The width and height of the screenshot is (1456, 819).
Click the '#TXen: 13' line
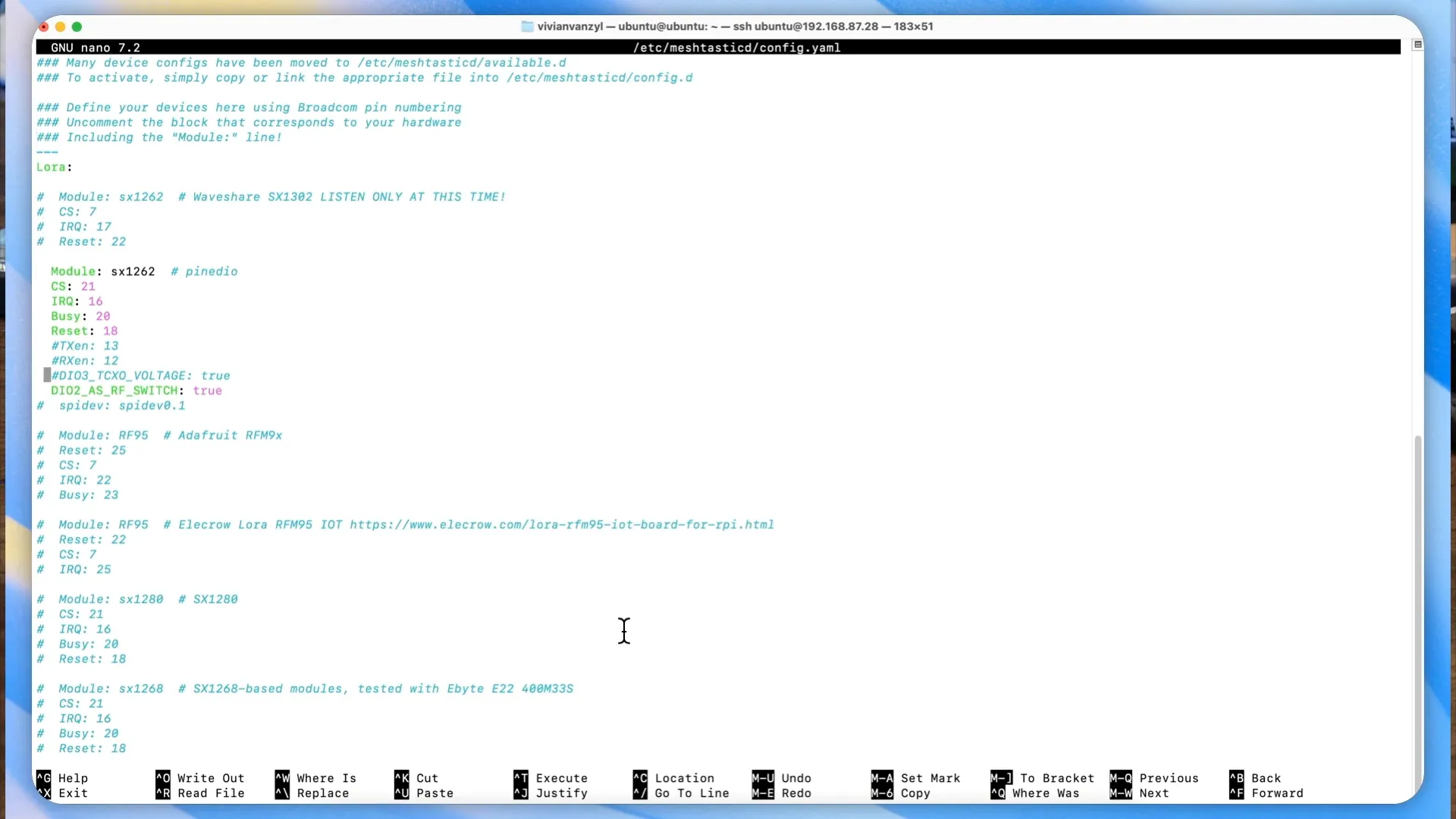(84, 346)
